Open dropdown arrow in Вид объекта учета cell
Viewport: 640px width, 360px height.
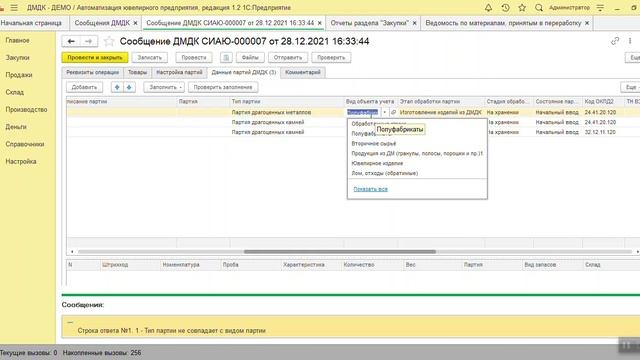click(x=384, y=112)
